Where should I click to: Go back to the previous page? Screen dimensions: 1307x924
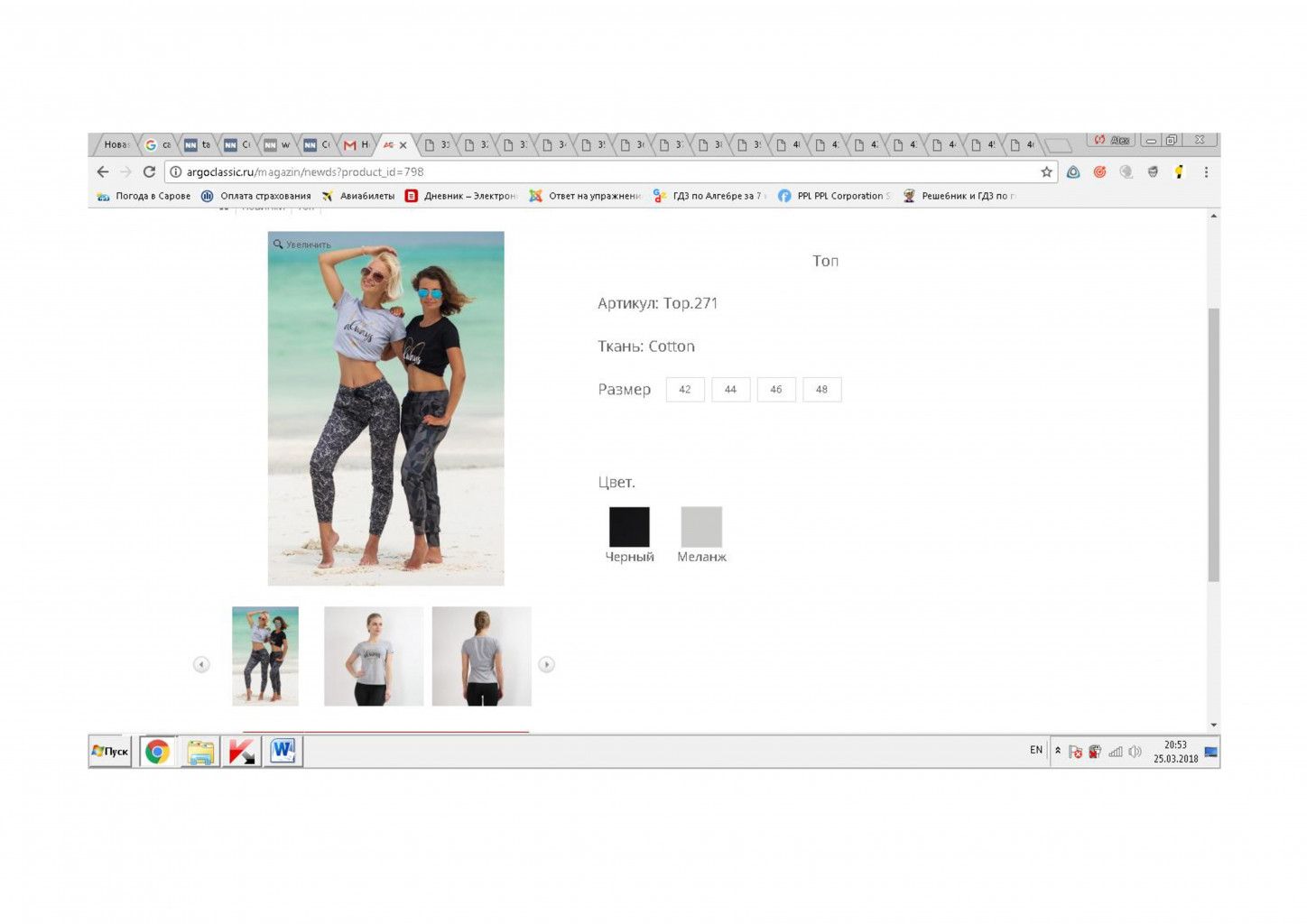pos(103,171)
